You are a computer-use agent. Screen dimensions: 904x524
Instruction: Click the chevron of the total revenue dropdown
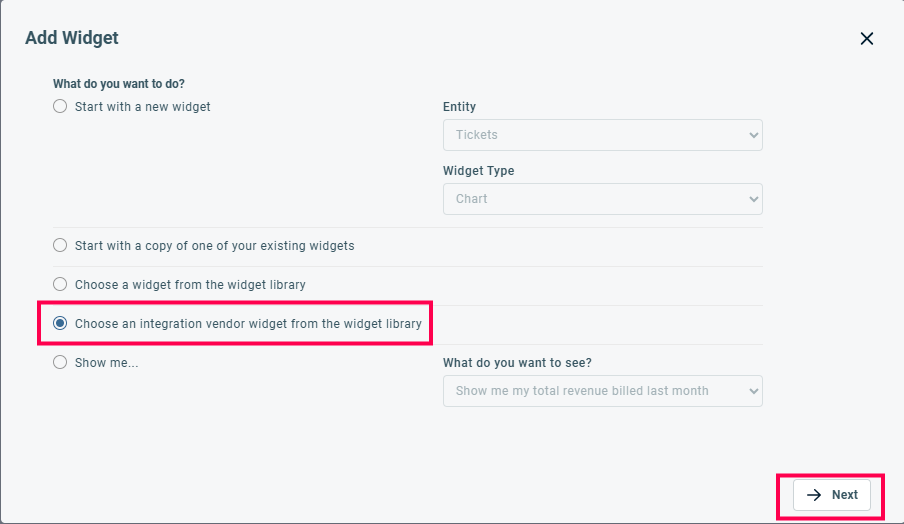752,391
